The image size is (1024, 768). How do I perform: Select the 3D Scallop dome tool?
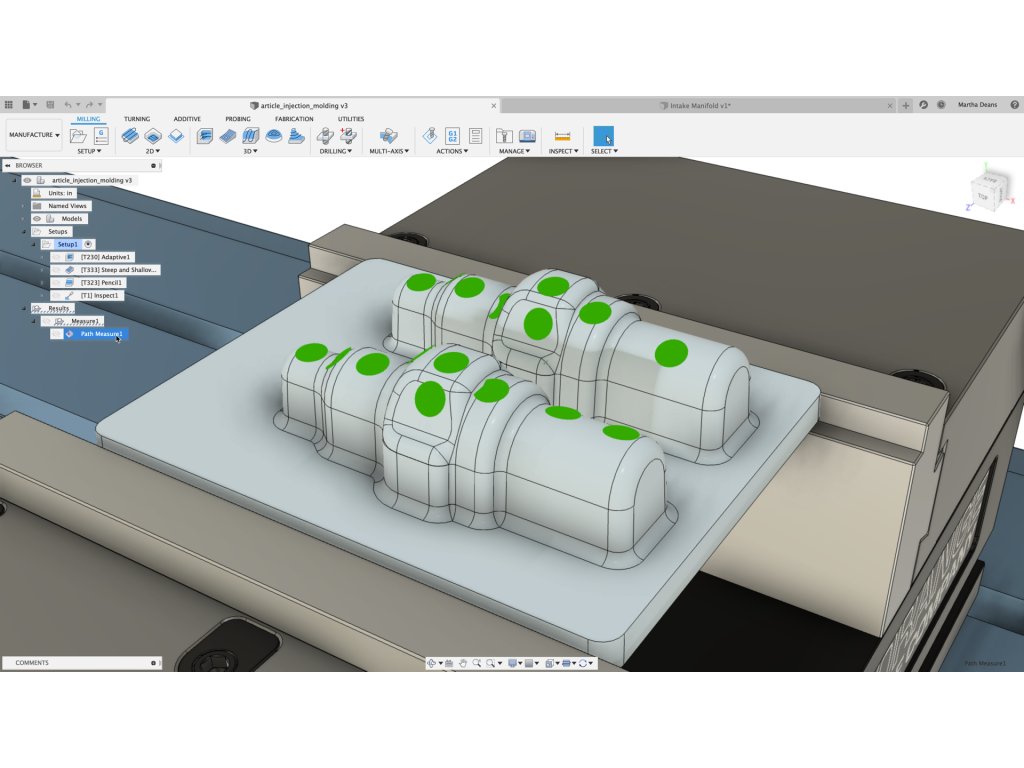[x=274, y=136]
